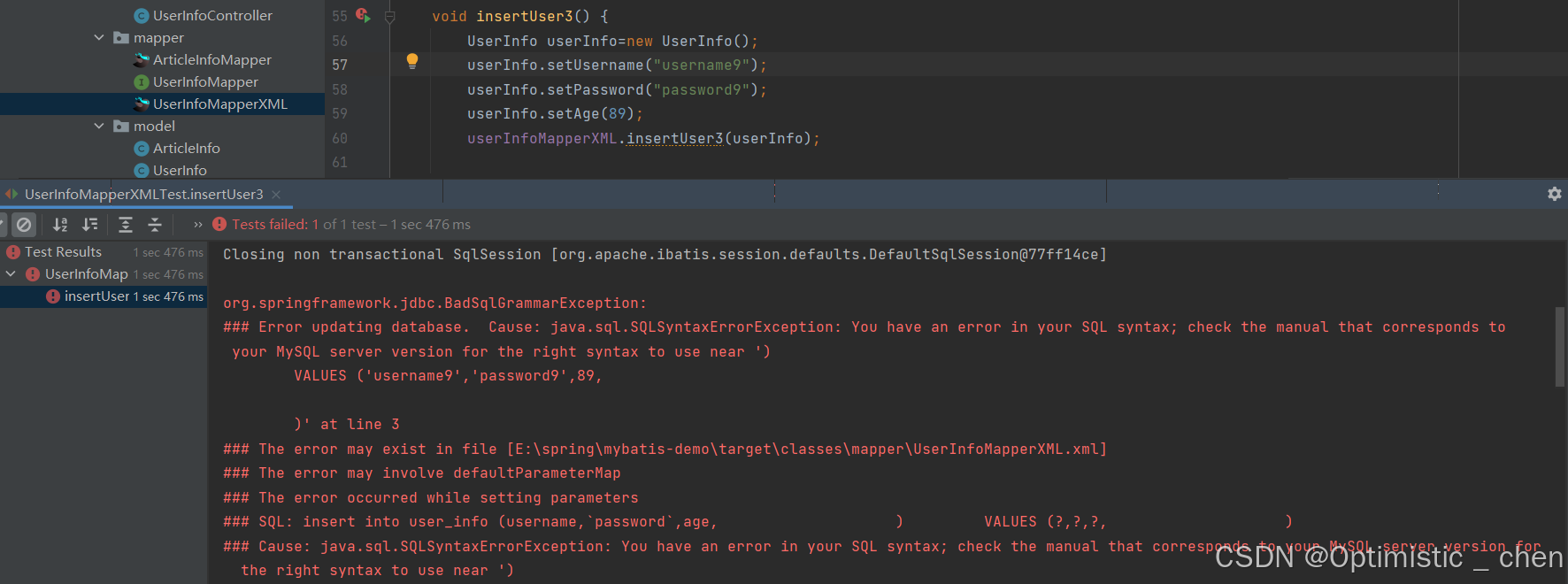The image size is (1568, 584).
Task: Click the UserInfoMapper interface icon
Action: click(x=141, y=82)
